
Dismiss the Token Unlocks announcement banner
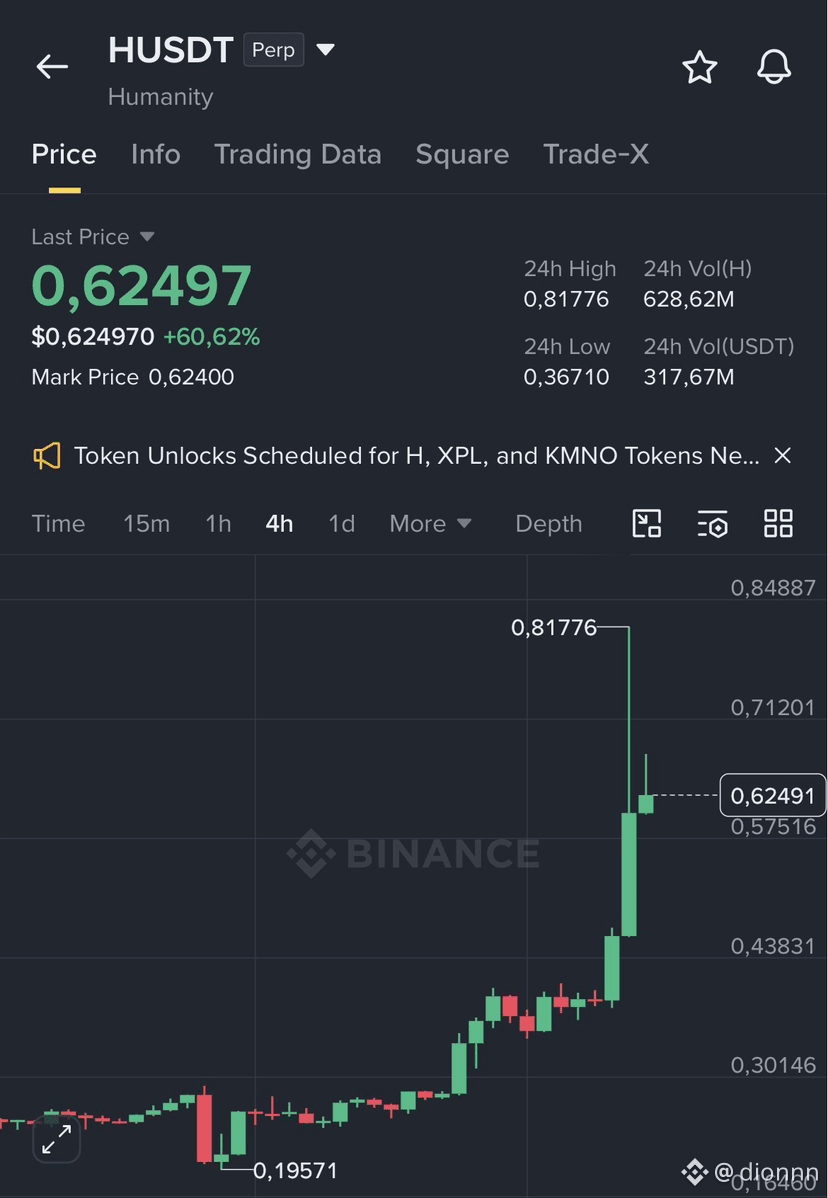782,456
